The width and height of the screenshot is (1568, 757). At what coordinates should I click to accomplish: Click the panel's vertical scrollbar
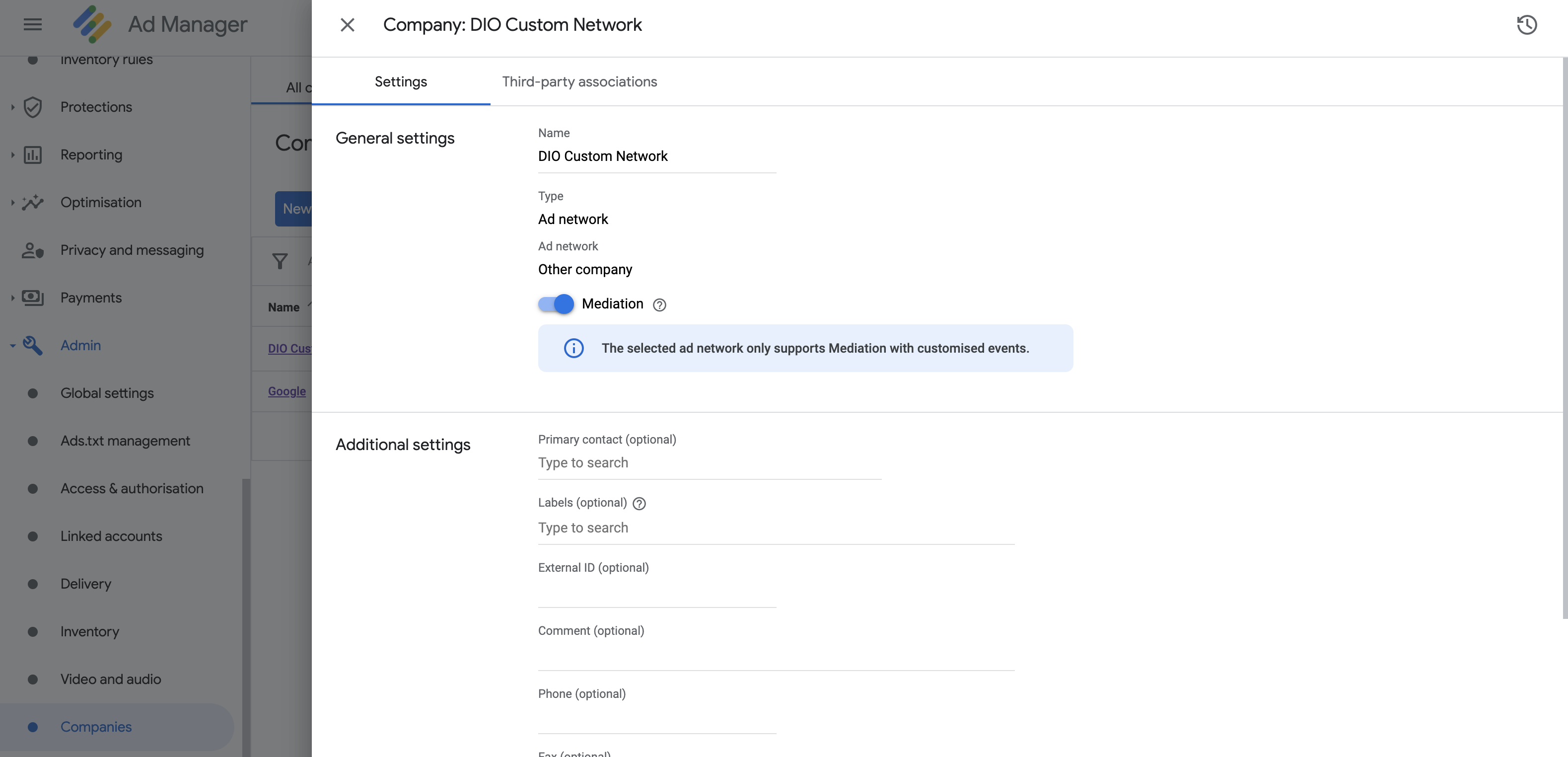1565,338
